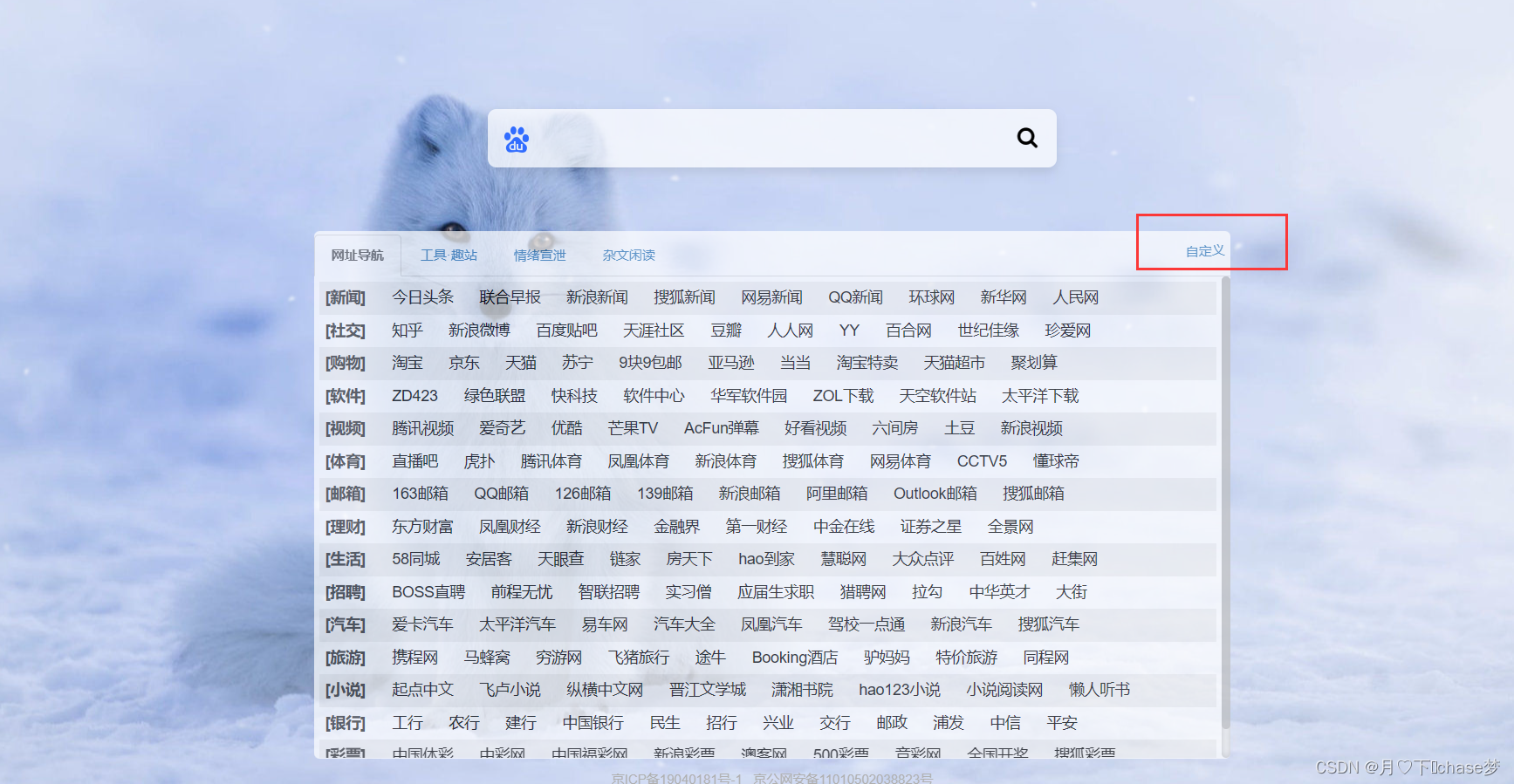Click 驾校一点通 link
Image resolution: width=1514 pixels, height=784 pixels.
[x=866, y=624]
